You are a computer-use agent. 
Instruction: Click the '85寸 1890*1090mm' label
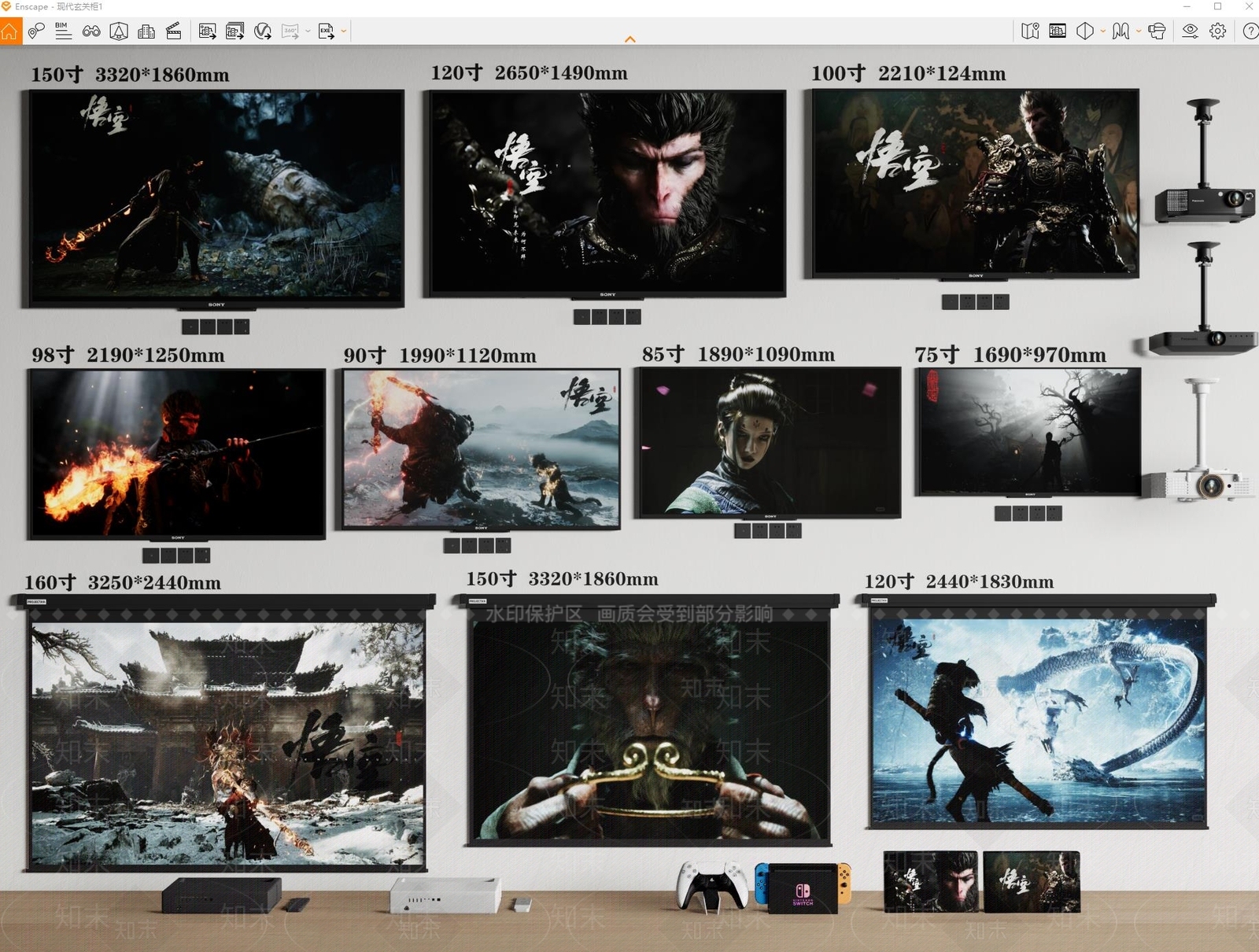[738, 355]
